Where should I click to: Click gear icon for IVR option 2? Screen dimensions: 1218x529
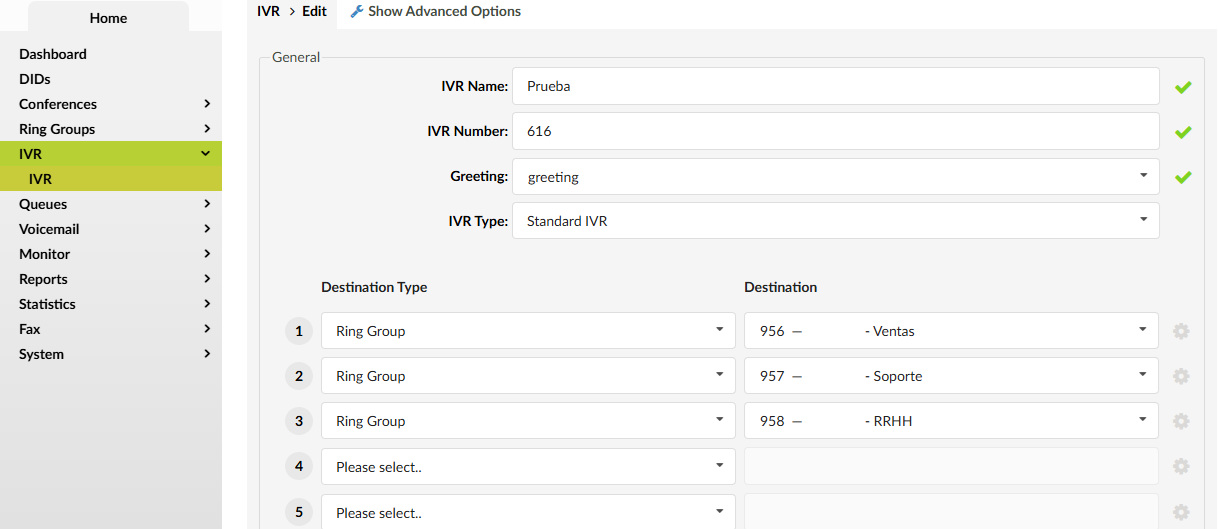(1181, 376)
